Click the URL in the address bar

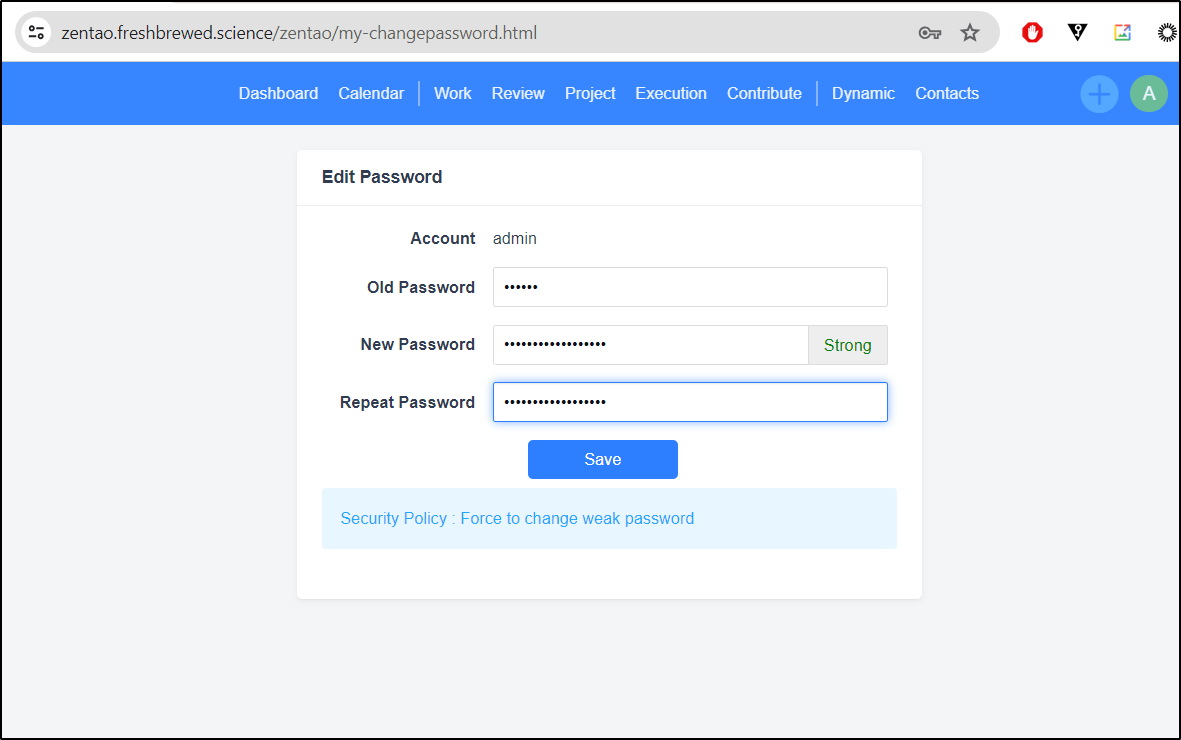tap(299, 33)
